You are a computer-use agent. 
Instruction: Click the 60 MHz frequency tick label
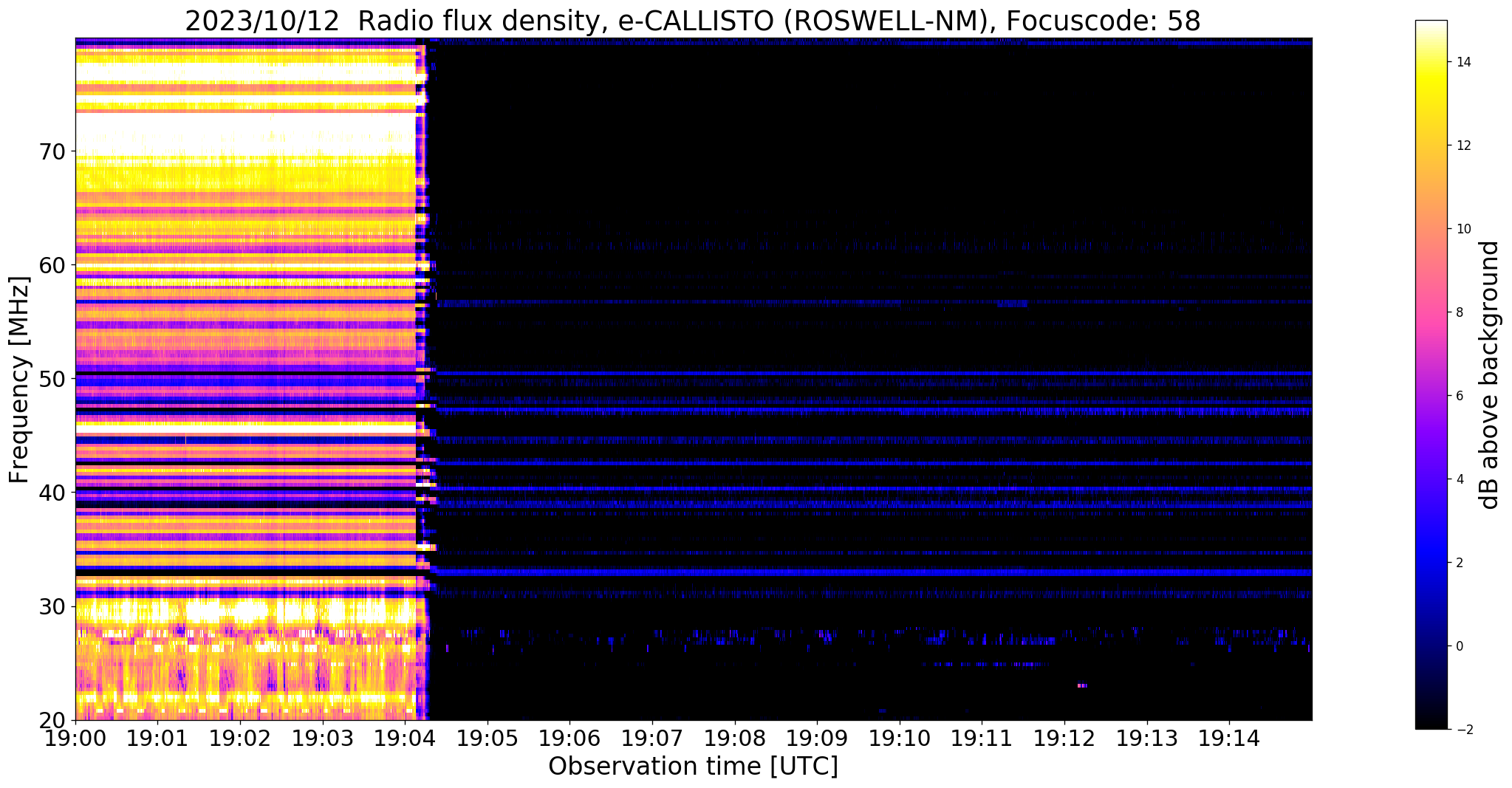pyautogui.click(x=52, y=264)
